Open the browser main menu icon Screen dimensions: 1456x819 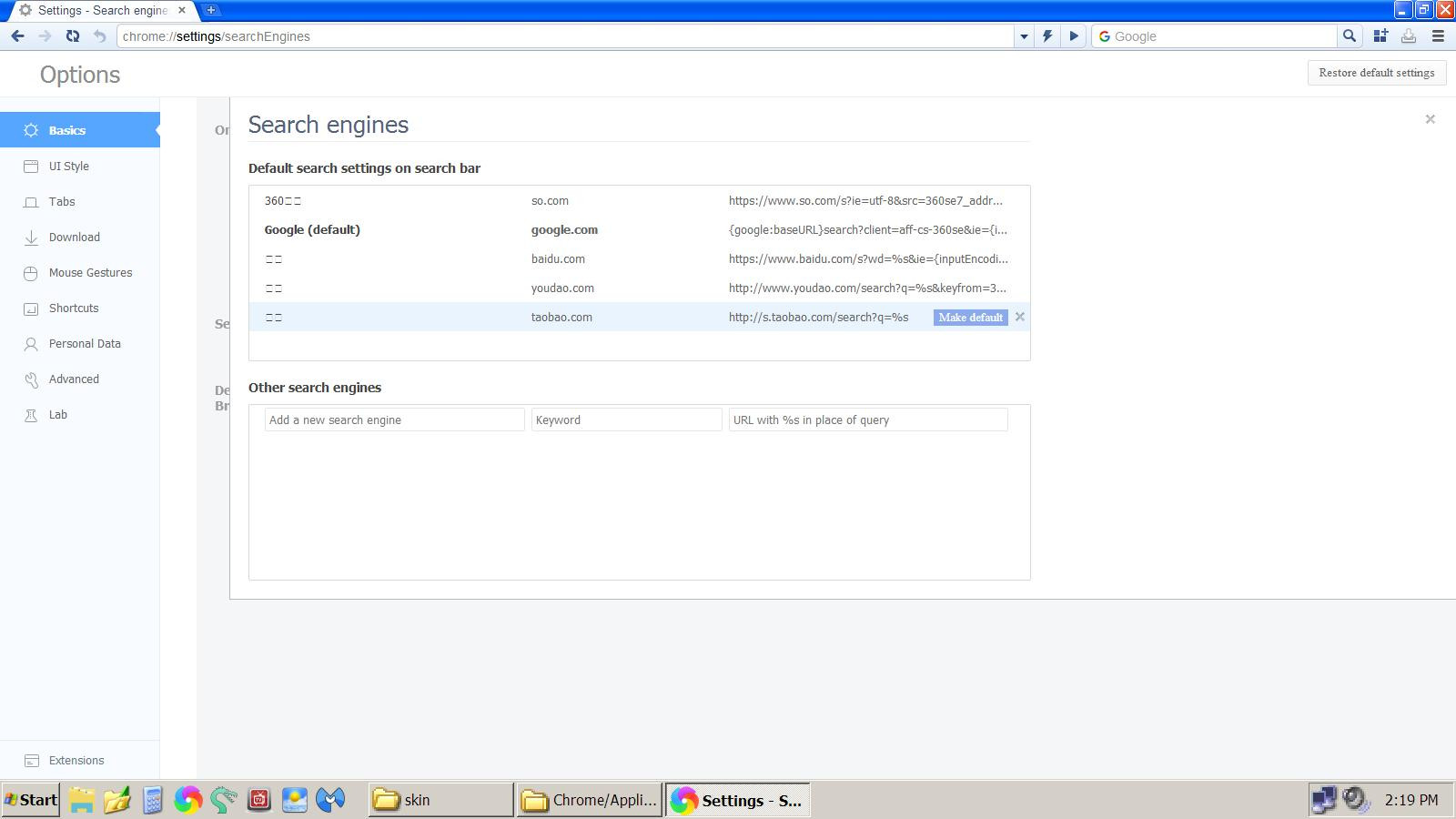(x=1439, y=36)
